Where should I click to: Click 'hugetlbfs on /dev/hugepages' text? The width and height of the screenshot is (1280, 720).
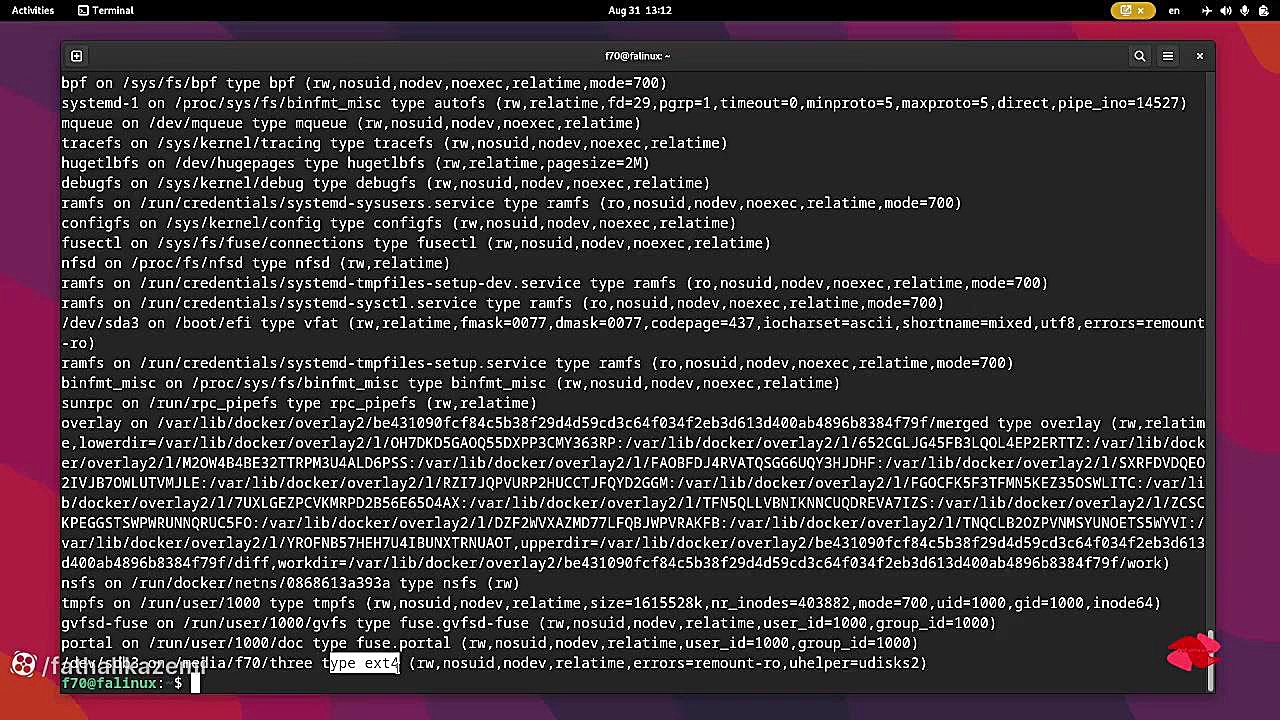pos(178,163)
